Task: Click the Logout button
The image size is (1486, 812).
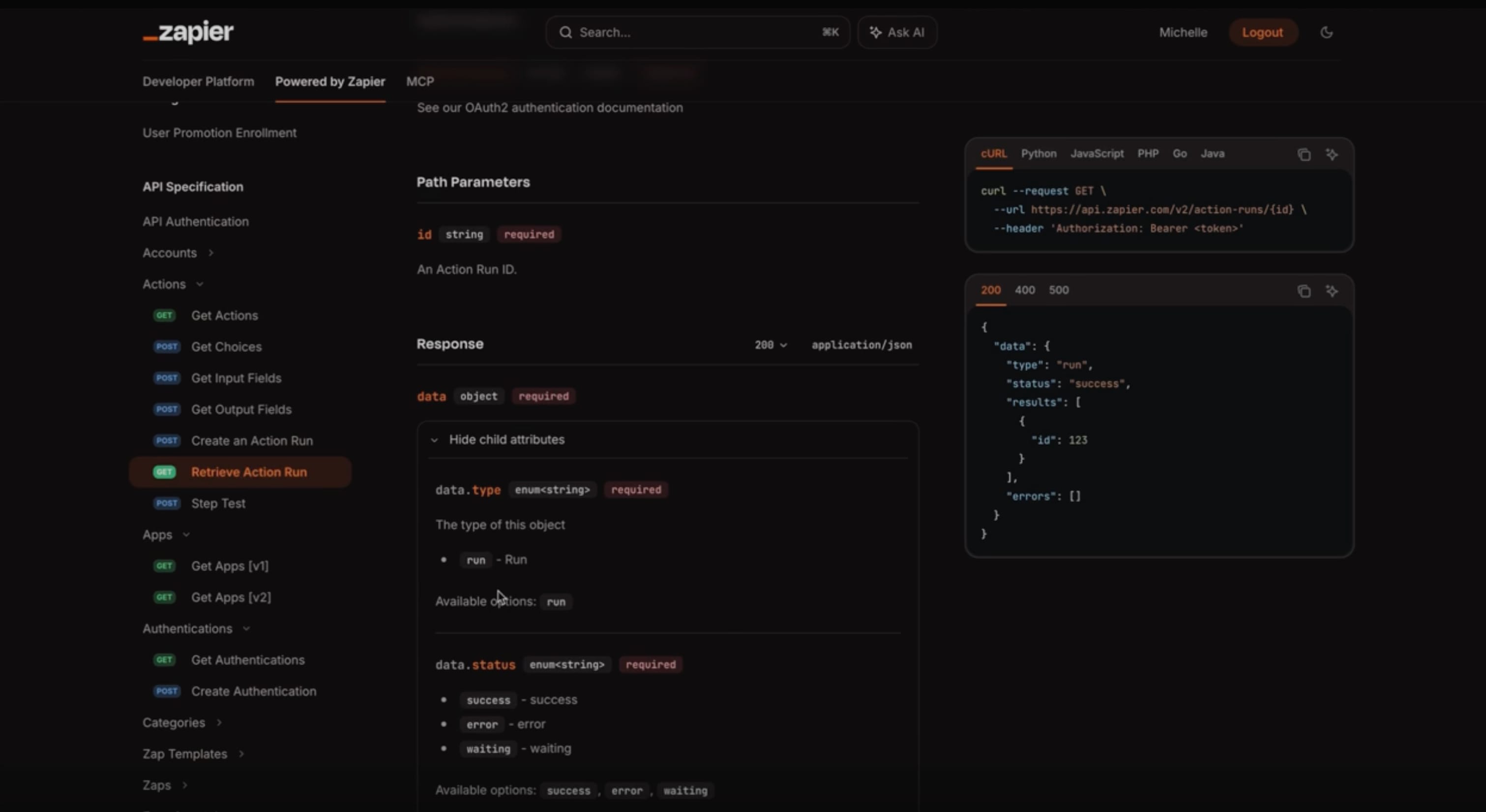Action: 1262,32
